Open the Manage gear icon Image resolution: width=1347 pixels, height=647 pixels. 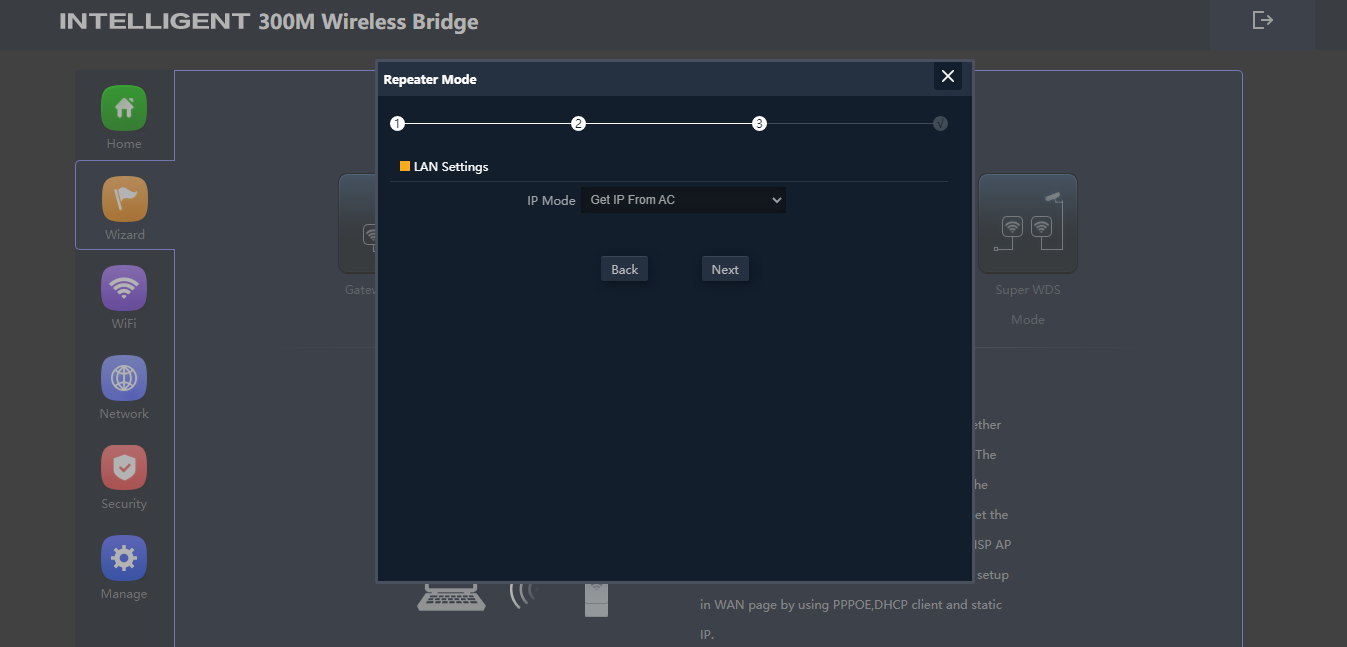point(124,558)
